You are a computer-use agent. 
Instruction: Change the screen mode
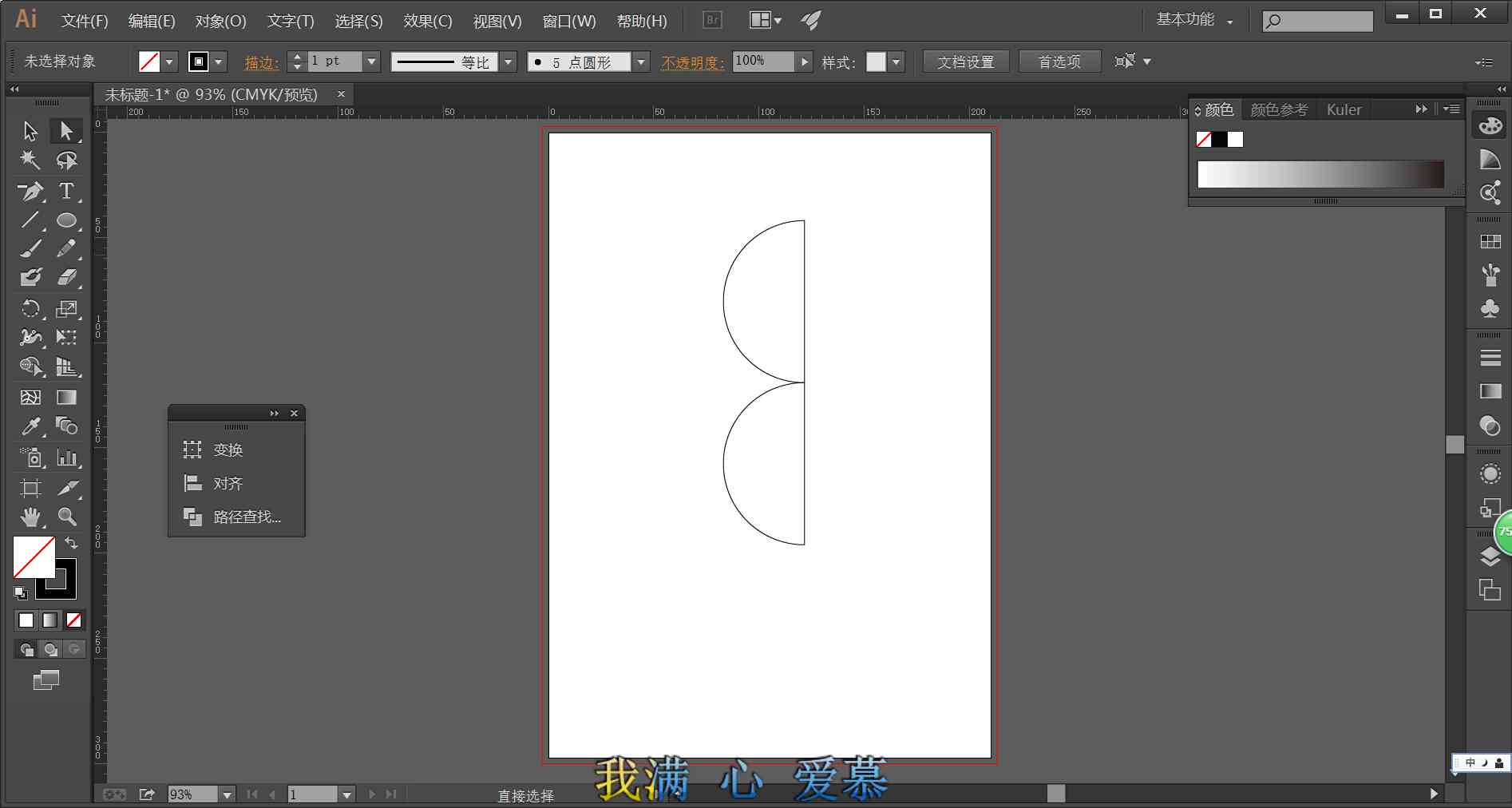[46, 680]
